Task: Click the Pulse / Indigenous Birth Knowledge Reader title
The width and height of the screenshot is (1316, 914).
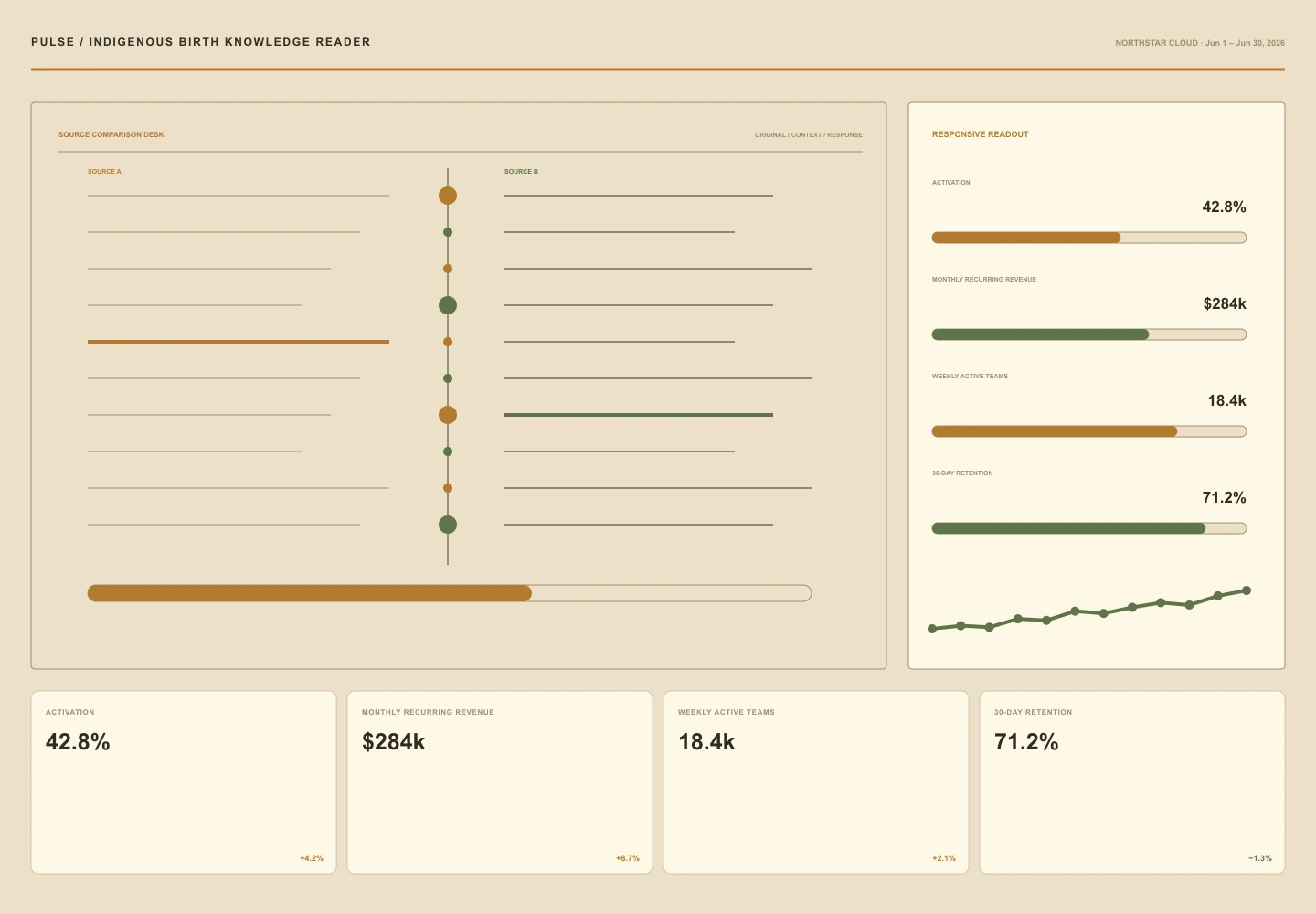Action: coord(201,42)
